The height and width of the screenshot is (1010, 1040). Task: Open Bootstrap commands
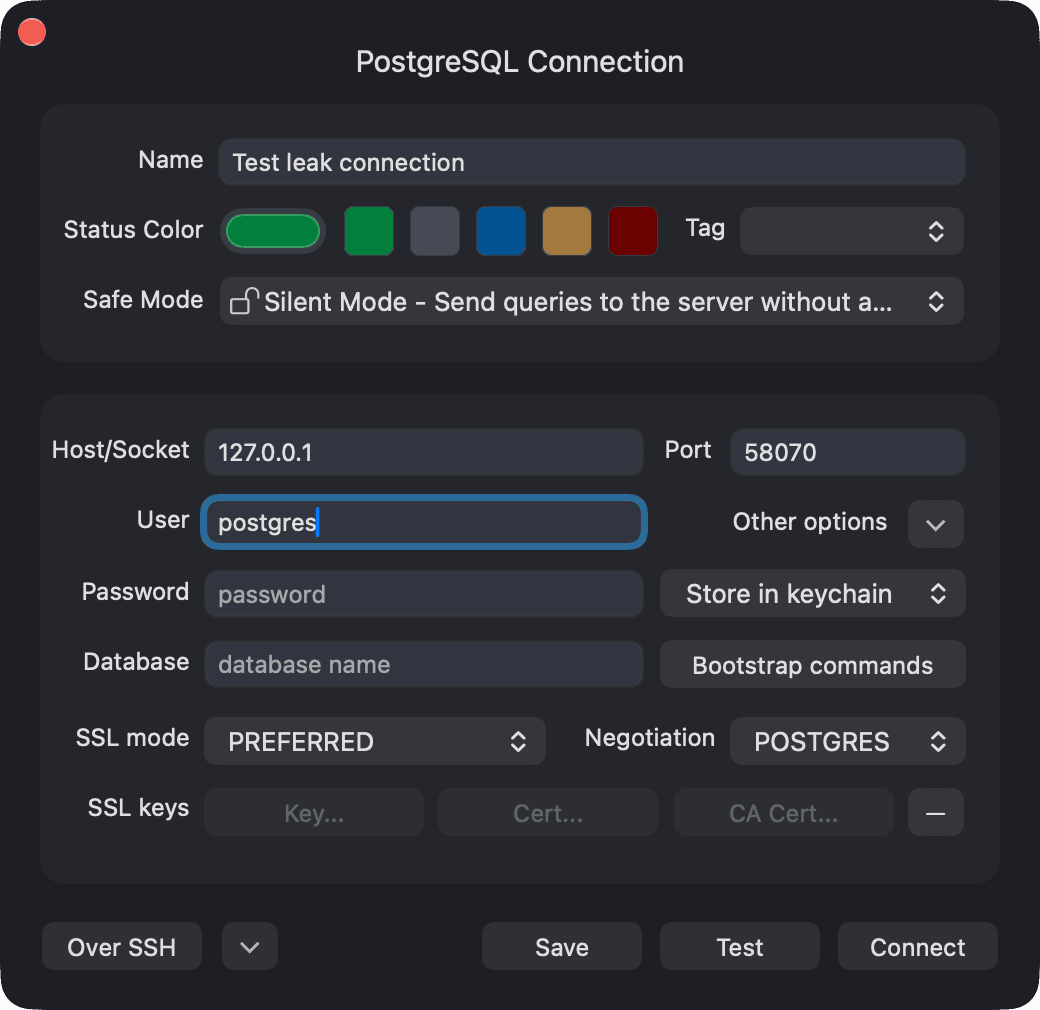[x=812, y=664]
